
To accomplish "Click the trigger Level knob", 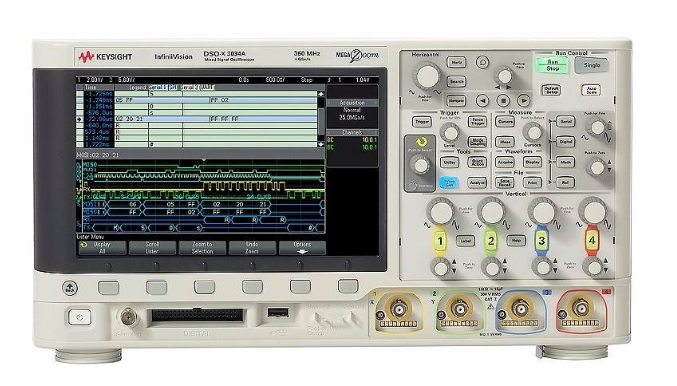I will pos(450,133).
